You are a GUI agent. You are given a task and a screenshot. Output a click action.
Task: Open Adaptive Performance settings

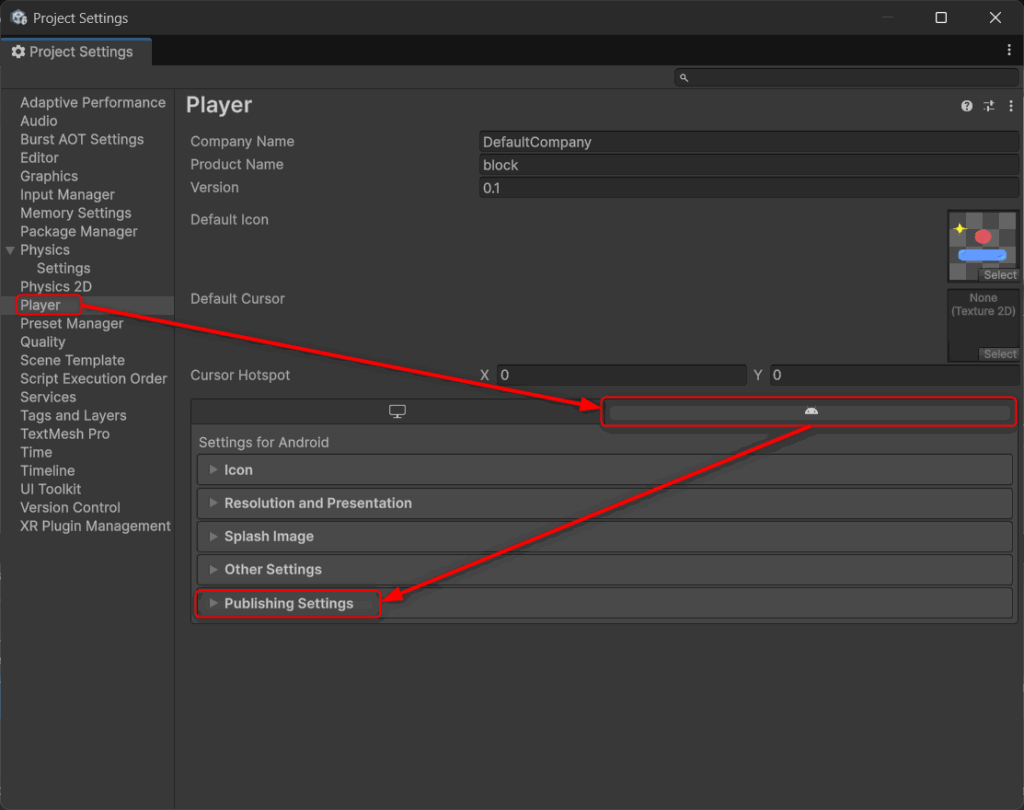coord(93,103)
